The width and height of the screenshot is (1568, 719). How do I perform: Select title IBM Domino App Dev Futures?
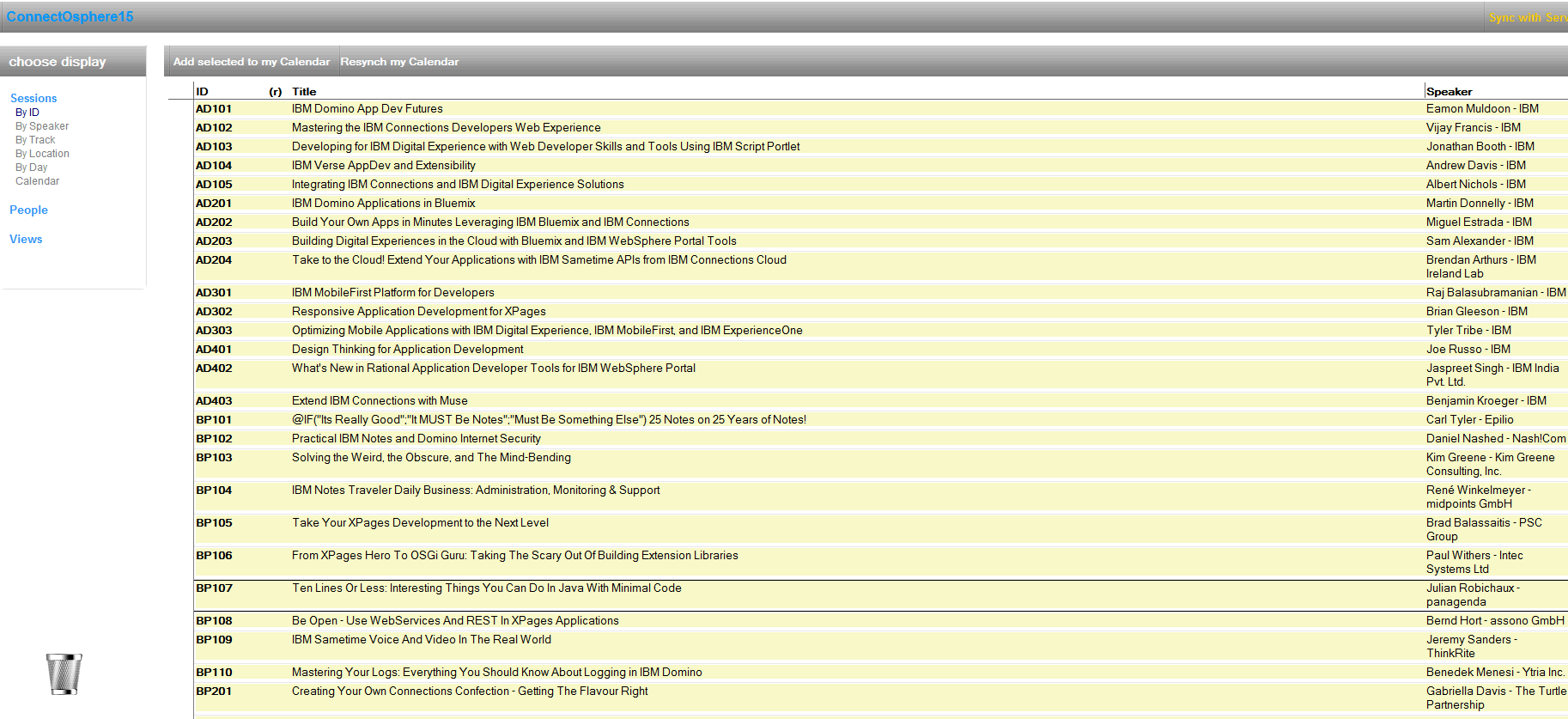click(368, 109)
